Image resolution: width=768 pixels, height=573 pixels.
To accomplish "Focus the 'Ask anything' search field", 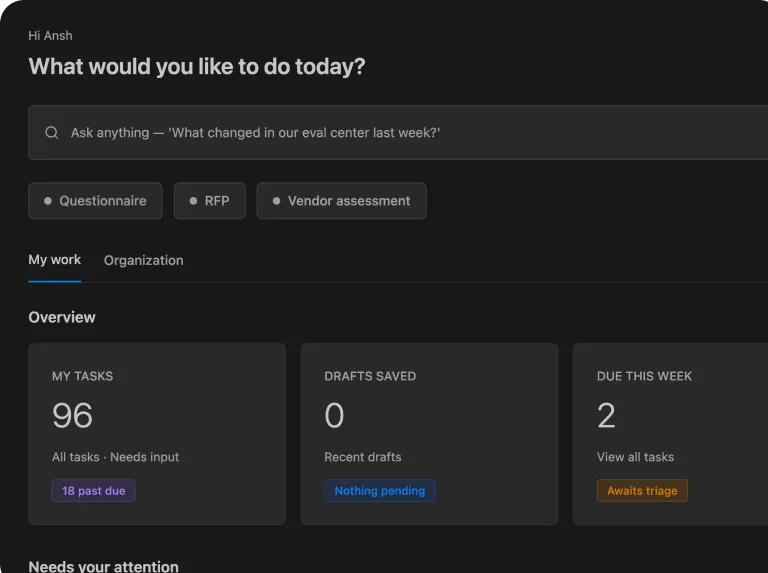I will pos(398,132).
